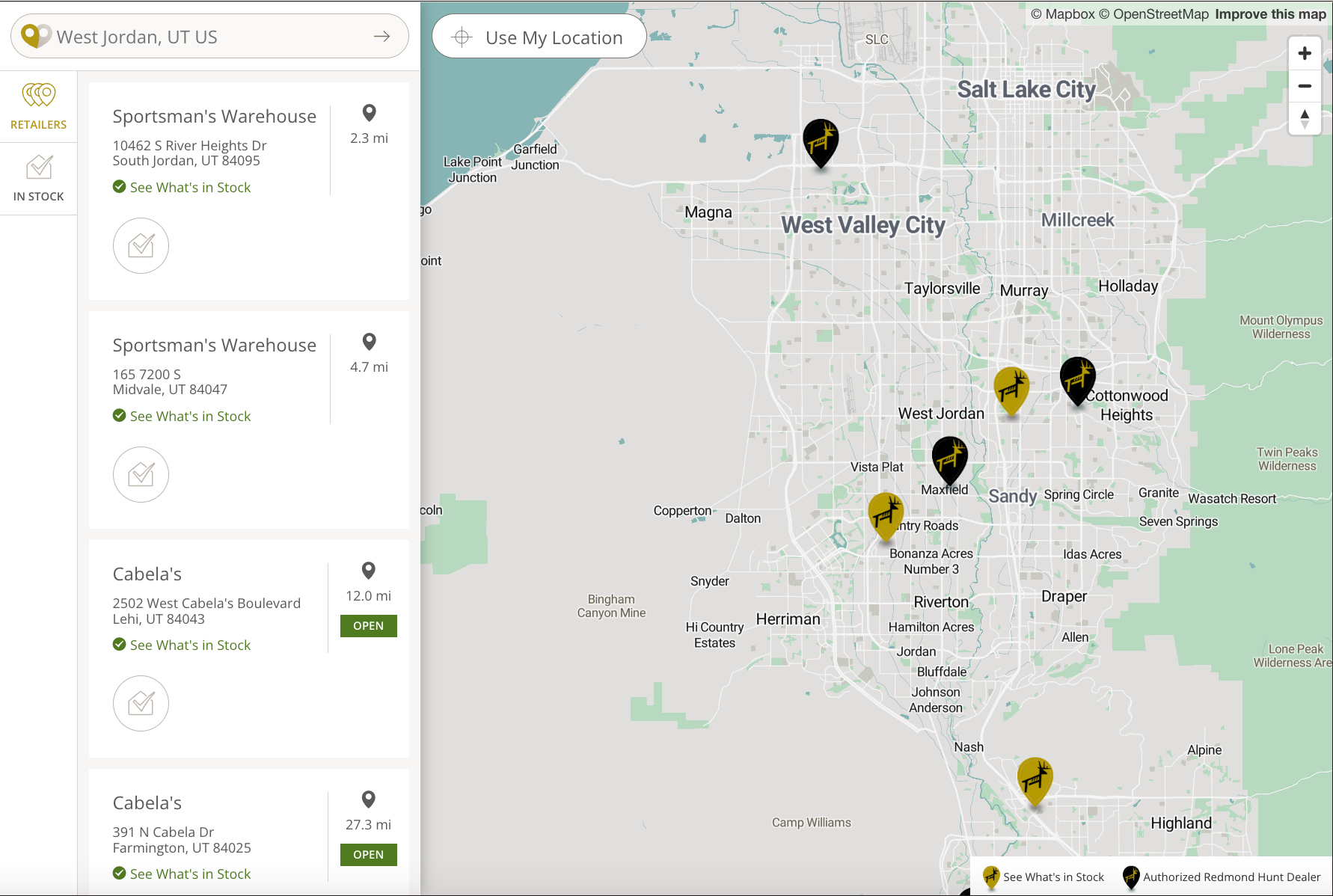Click the 2.3 mi distance pin icon
This screenshot has width=1333, height=896.
point(369,113)
